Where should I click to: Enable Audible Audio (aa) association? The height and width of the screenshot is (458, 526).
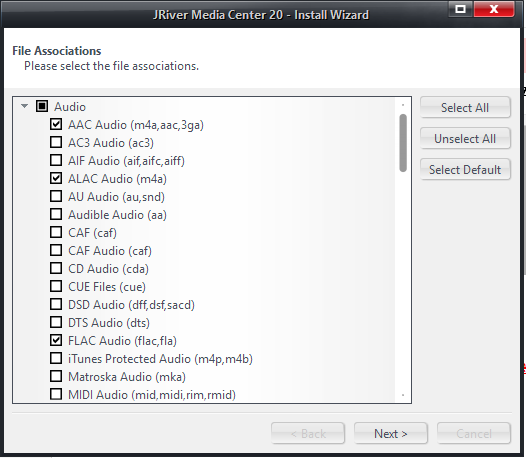coord(56,214)
